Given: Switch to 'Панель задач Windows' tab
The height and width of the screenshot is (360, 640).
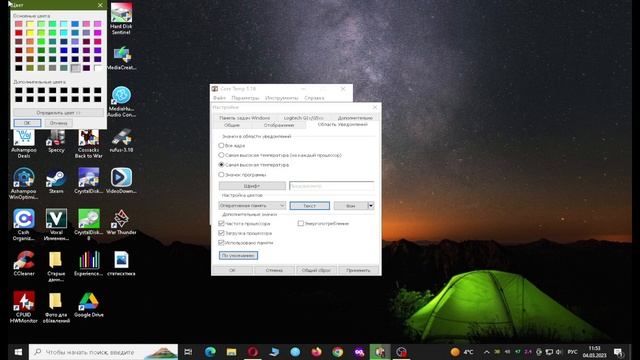Looking at the screenshot, I should [x=244, y=118].
